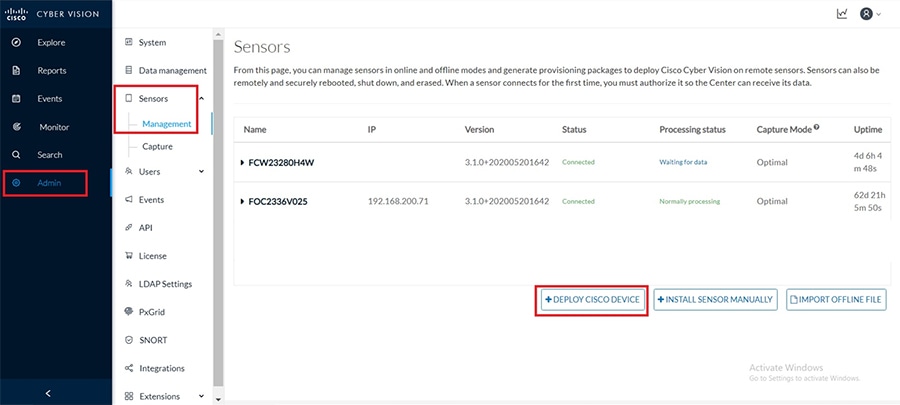Click the SNORT shield icon

129,340
